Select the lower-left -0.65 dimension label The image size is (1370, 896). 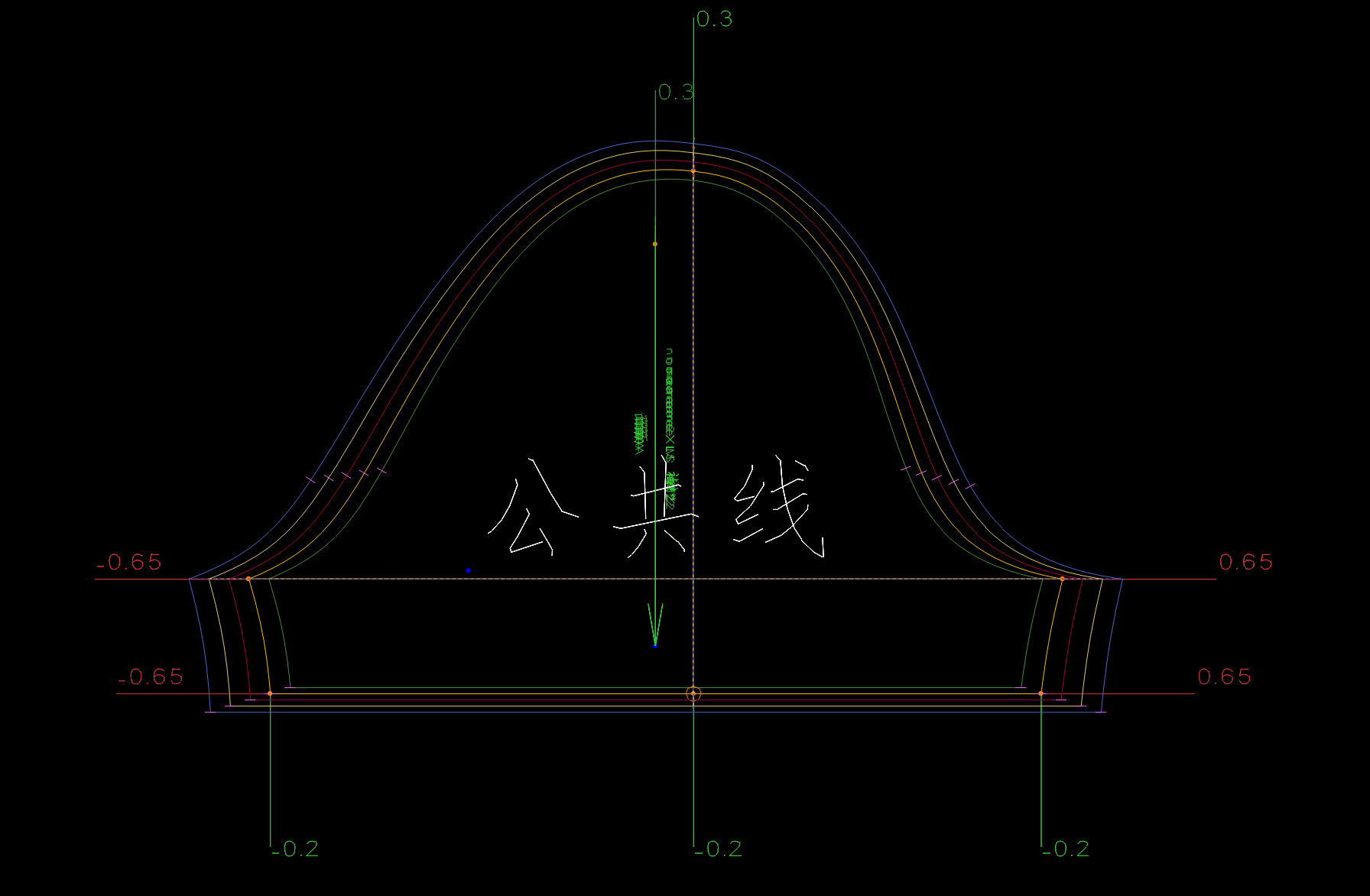pyautogui.click(x=151, y=677)
